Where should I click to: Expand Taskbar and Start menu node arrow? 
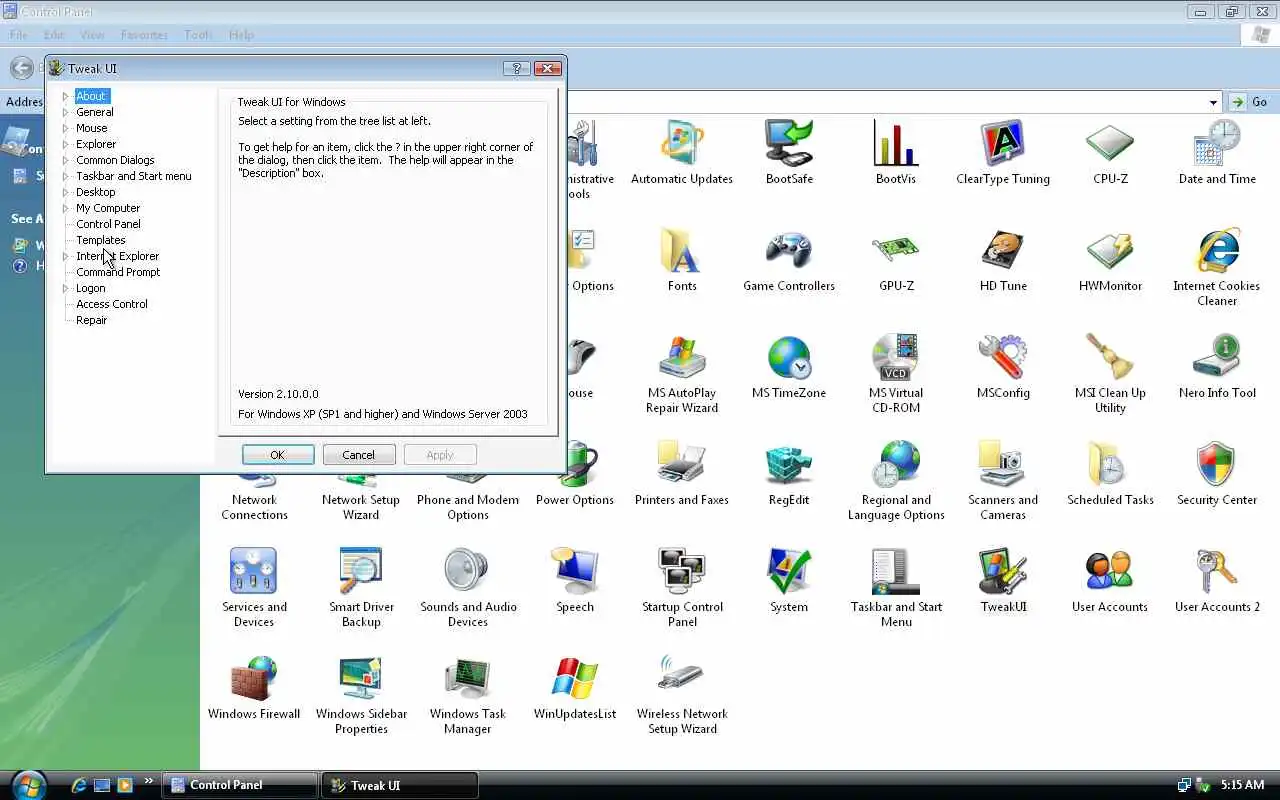click(66, 176)
